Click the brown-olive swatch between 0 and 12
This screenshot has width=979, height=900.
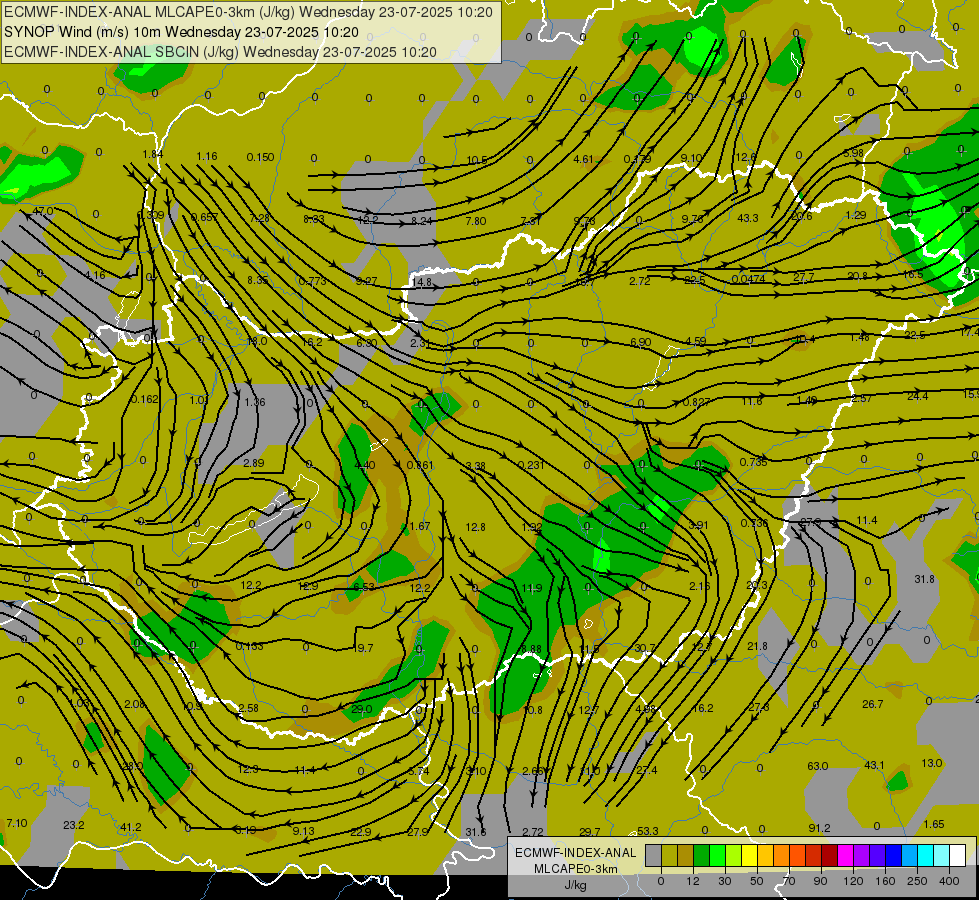[686, 855]
